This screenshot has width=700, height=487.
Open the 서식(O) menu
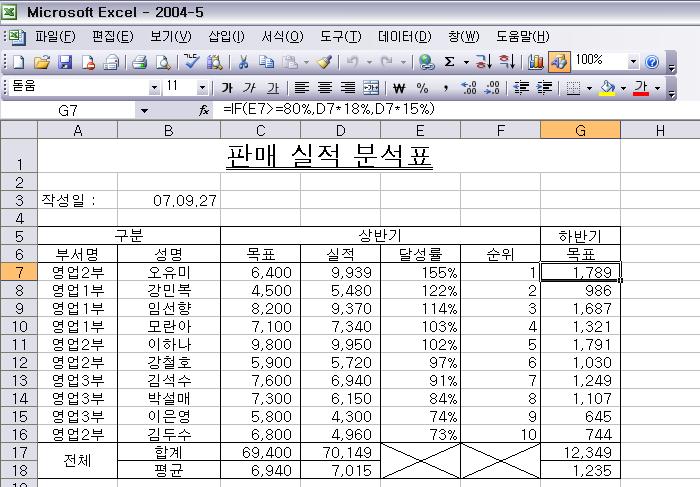point(282,37)
